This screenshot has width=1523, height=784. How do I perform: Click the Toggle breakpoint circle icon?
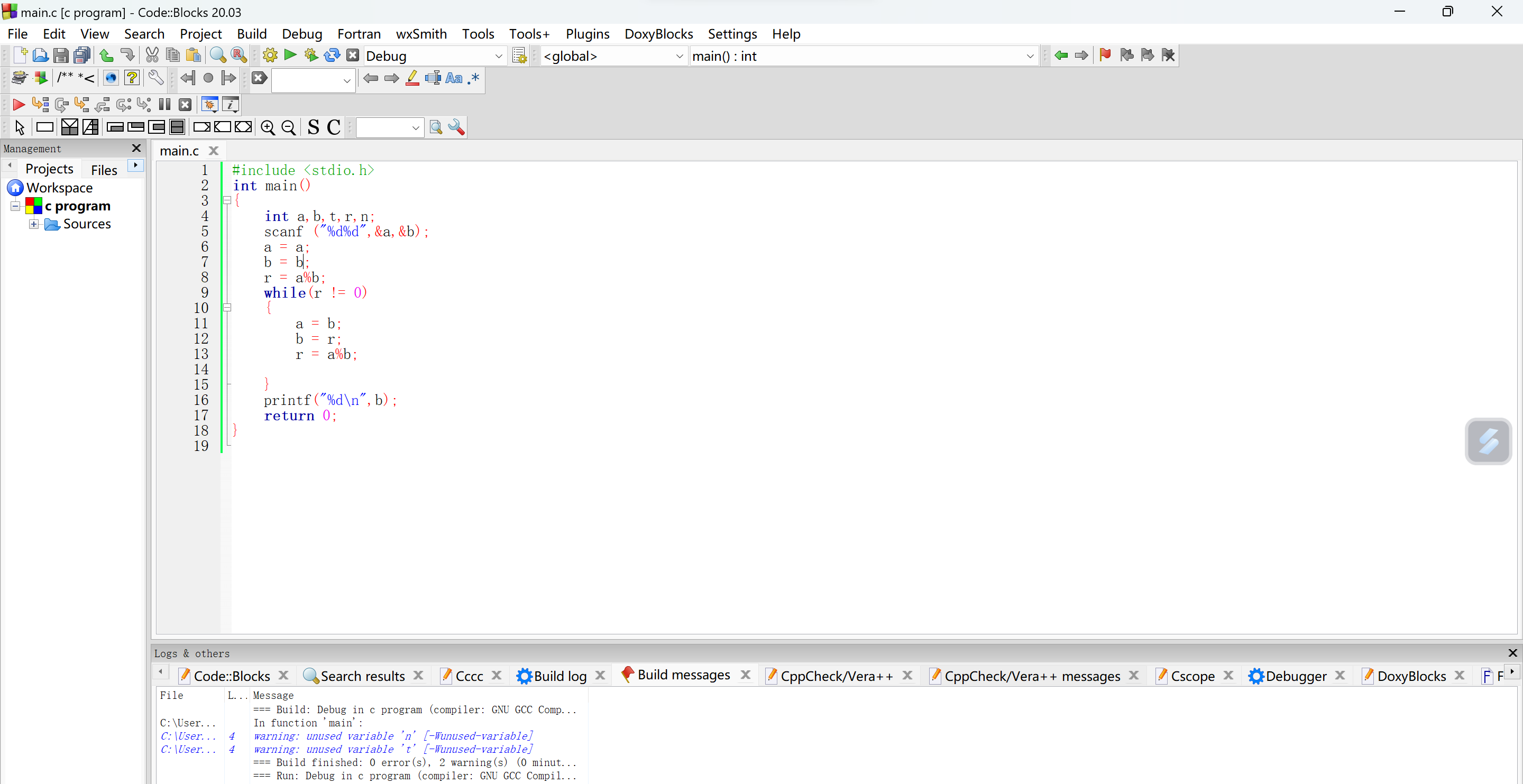click(208, 78)
